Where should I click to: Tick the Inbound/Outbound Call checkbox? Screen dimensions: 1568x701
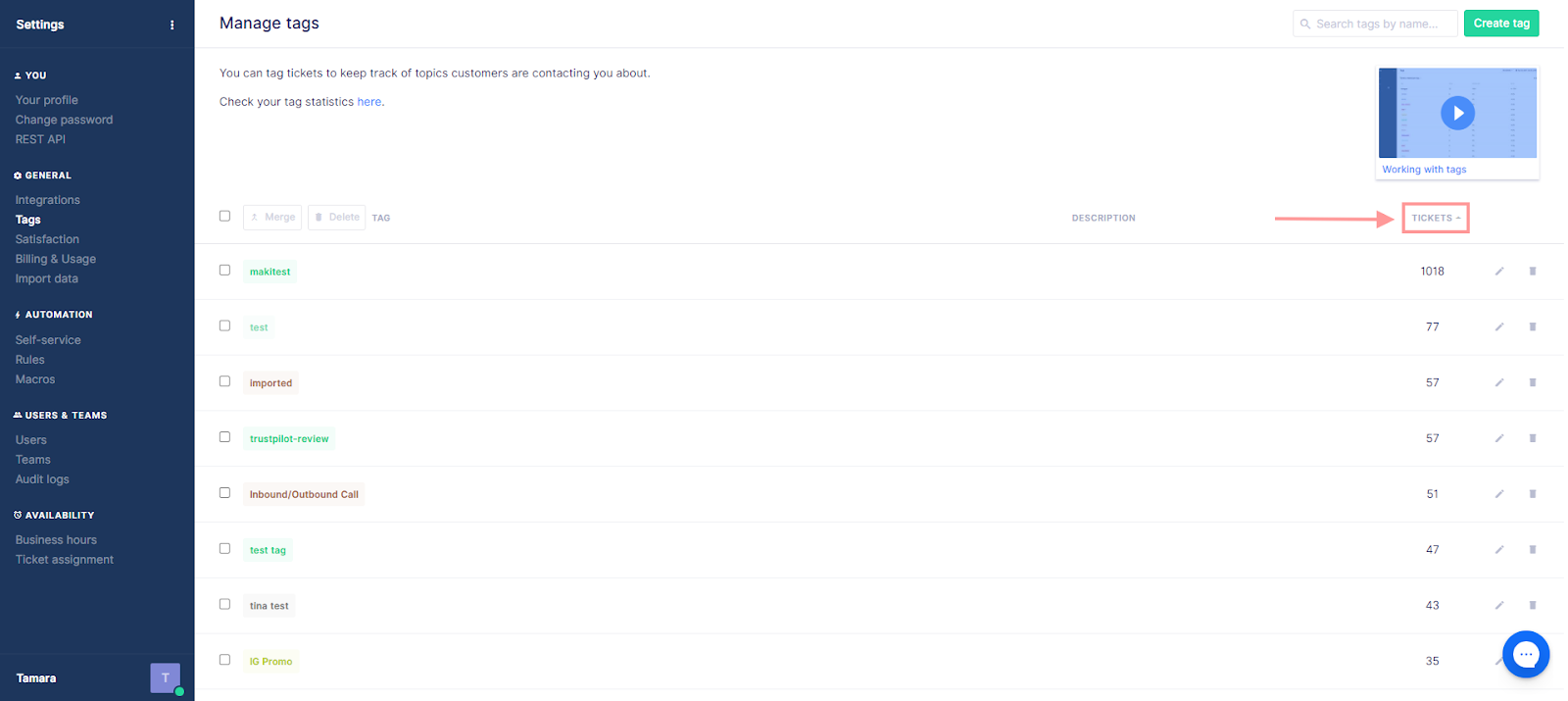pos(224,493)
